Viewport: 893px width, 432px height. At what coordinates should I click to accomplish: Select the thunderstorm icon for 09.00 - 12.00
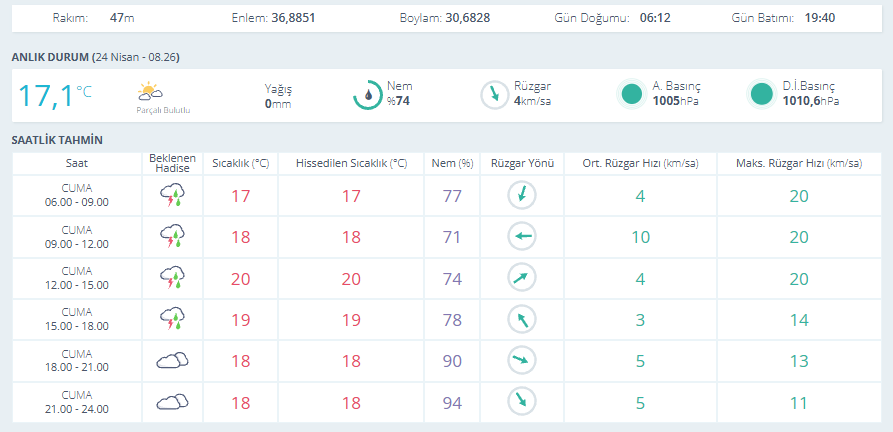click(172, 237)
